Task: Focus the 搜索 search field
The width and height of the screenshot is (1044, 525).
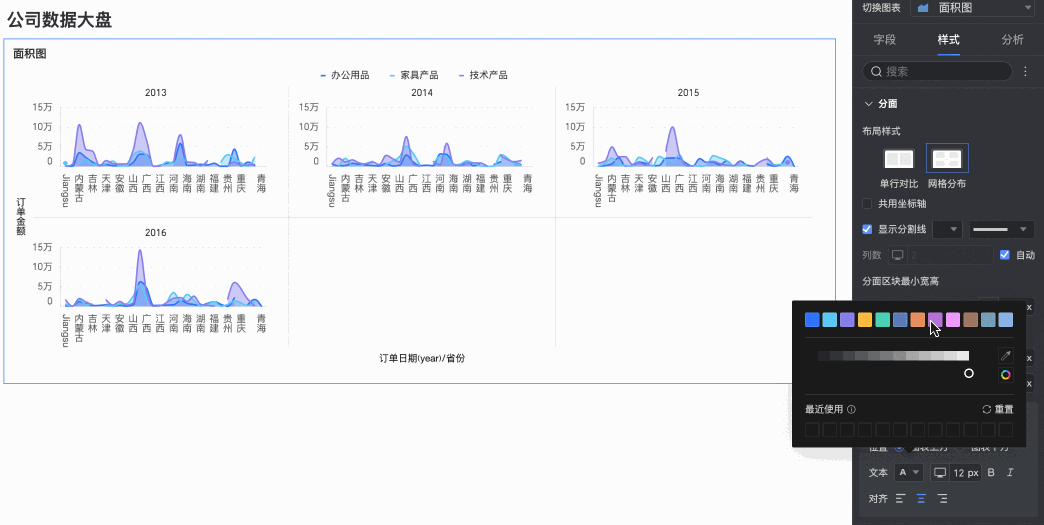Action: [937, 71]
